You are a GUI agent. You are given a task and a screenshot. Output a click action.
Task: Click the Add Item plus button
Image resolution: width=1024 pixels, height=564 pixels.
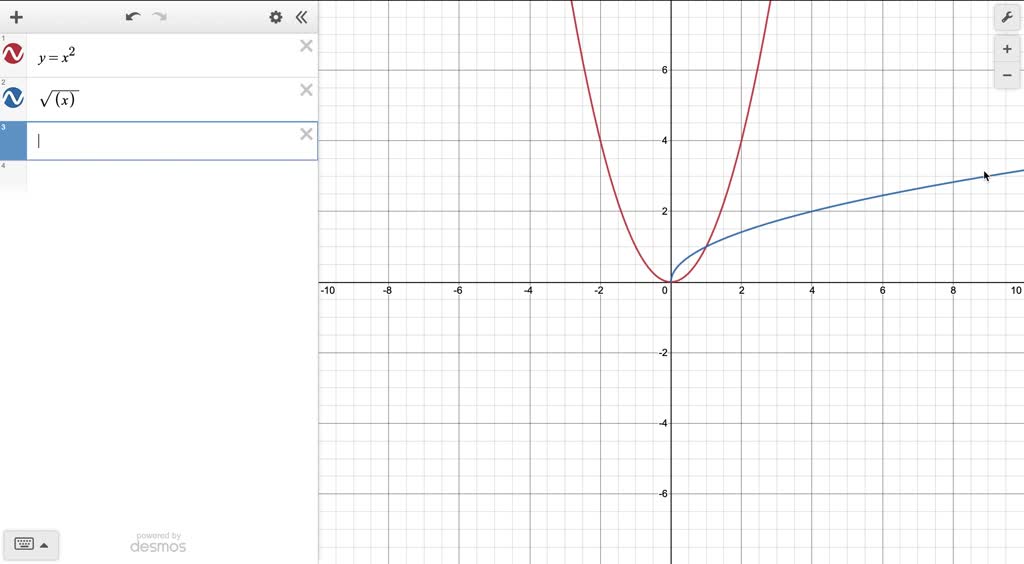point(16,17)
